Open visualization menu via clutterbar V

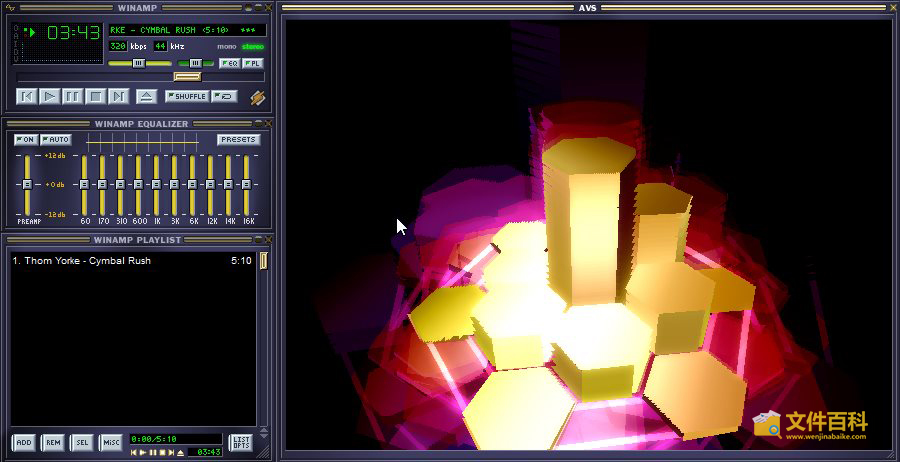(x=16, y=59)
